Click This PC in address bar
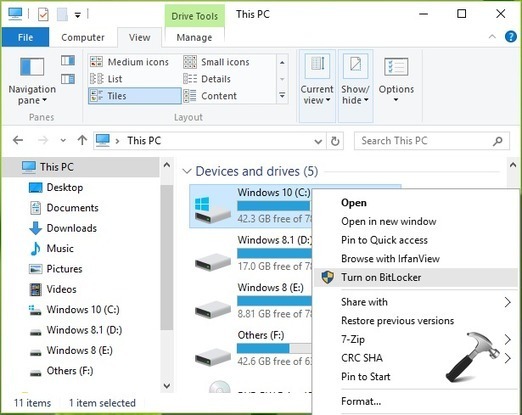 pos(144,141)
